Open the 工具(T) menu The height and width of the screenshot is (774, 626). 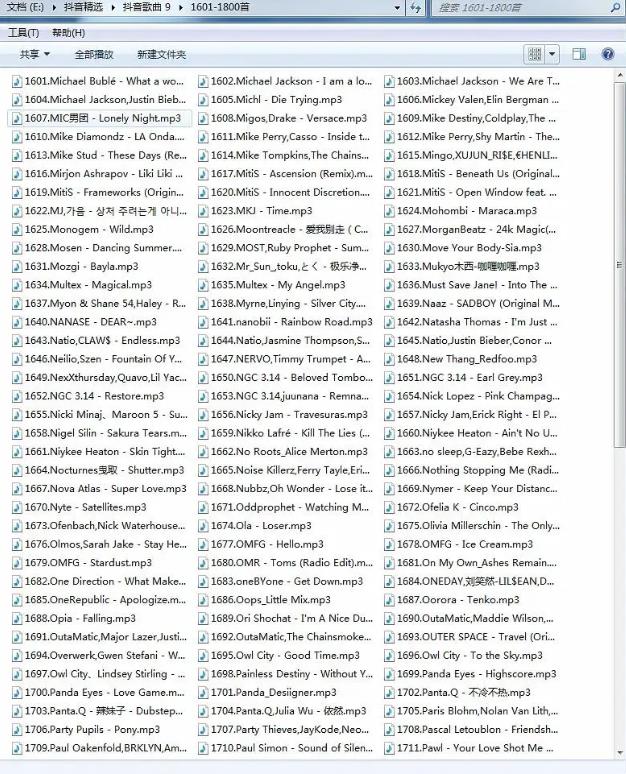coord(23,33)
